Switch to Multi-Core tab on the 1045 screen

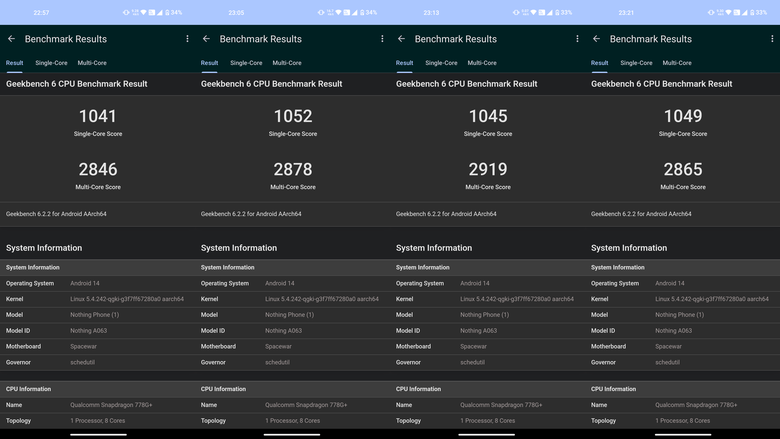coord(482,63)
